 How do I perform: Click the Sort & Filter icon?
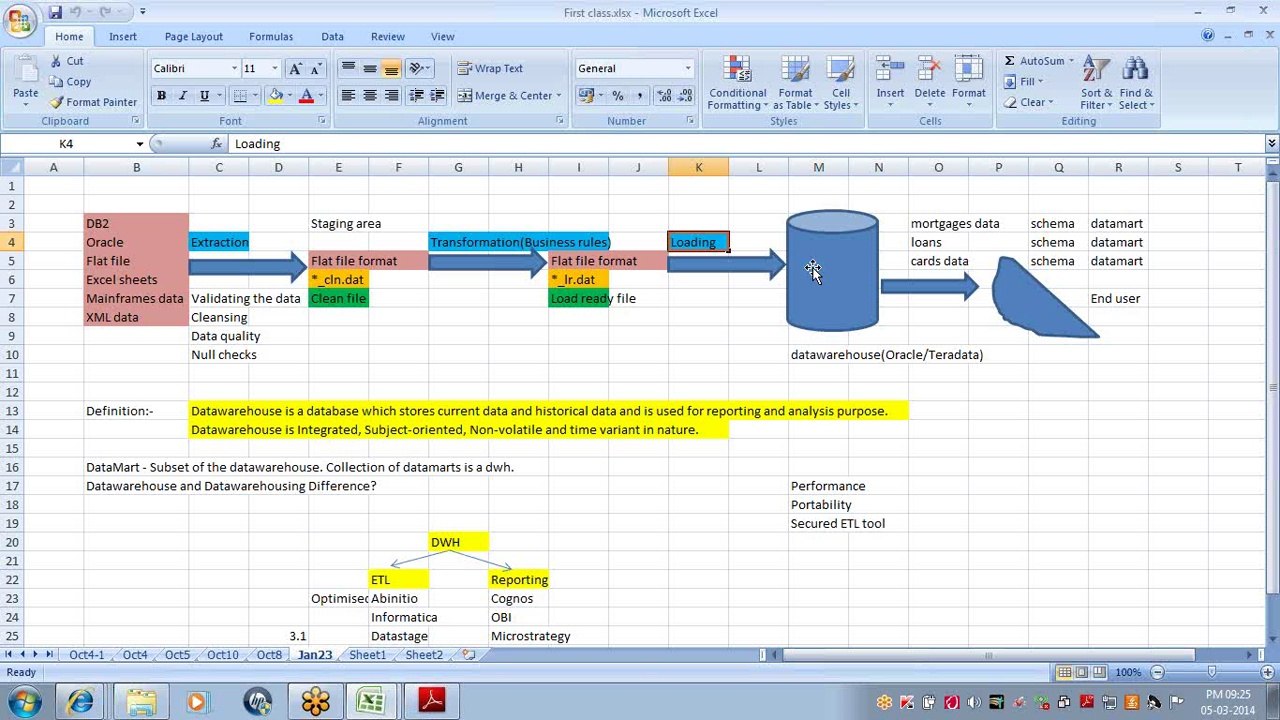[x=1096, y=72]
